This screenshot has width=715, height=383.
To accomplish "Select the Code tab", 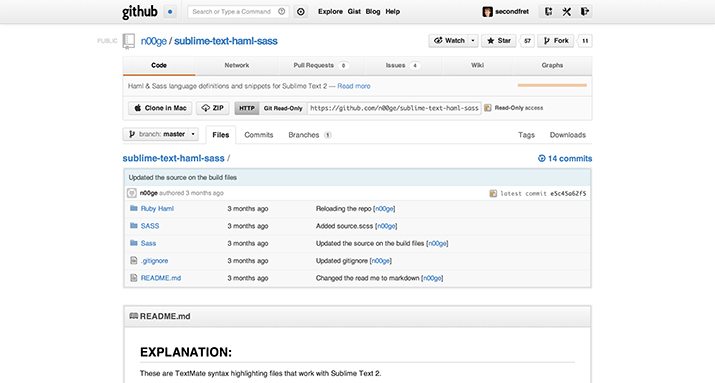I will pos(159,66).
